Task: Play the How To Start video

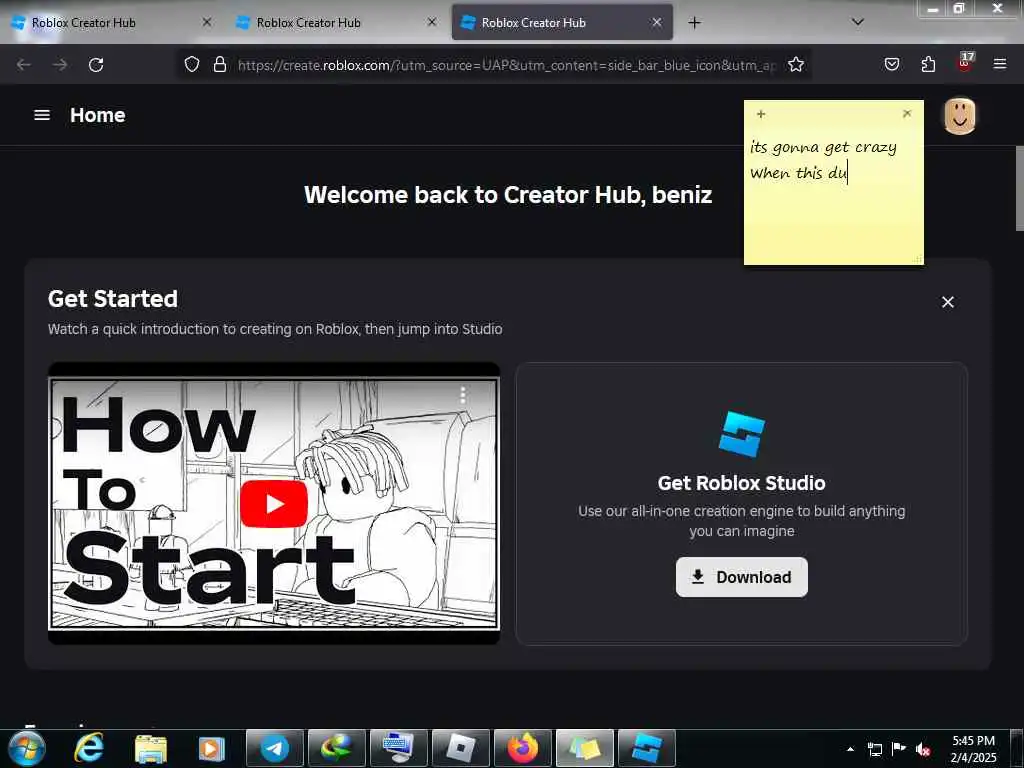Action: coord(274,504)
